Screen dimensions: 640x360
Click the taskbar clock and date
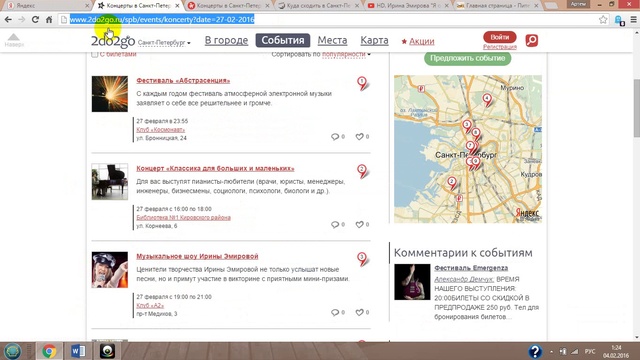coord(616,351)
